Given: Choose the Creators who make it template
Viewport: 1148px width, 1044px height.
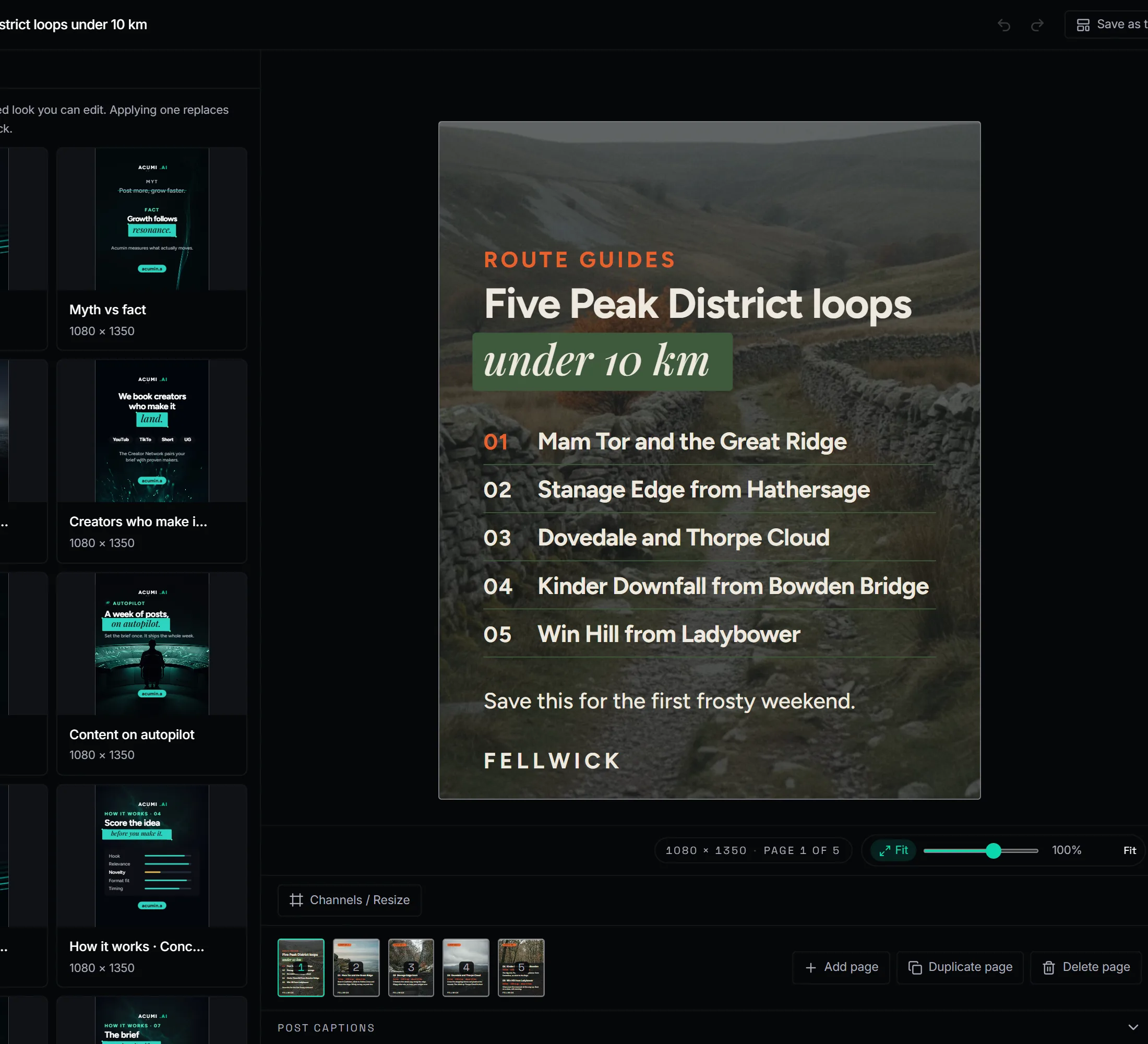Looking at the screenshot, I should [x=151, y=461].
